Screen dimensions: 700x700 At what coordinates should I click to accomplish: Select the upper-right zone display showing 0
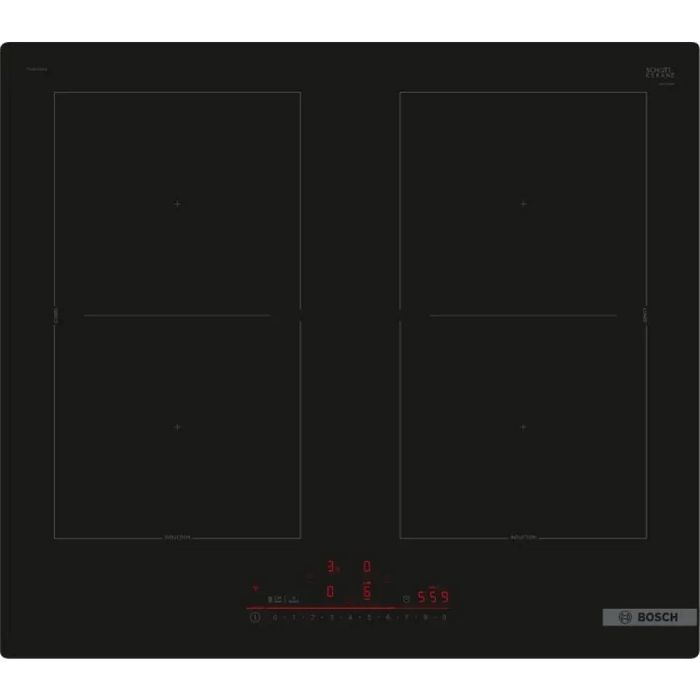[367, 567]
